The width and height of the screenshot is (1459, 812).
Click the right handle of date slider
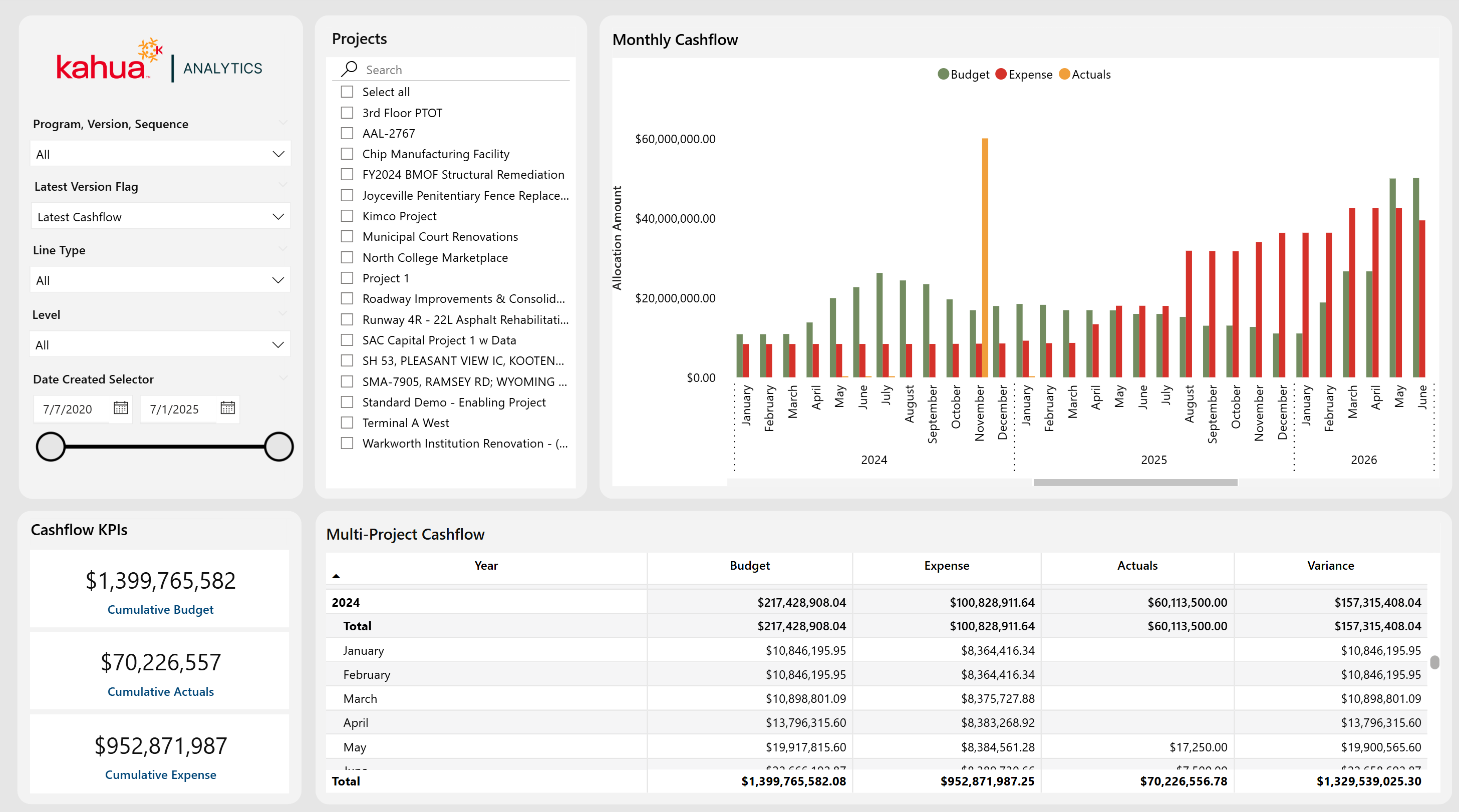tap(278, 447)
